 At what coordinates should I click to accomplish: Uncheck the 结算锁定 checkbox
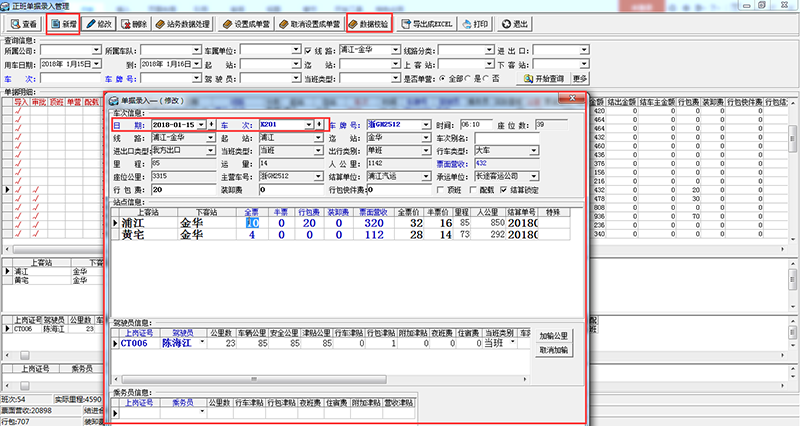[504, 190]
